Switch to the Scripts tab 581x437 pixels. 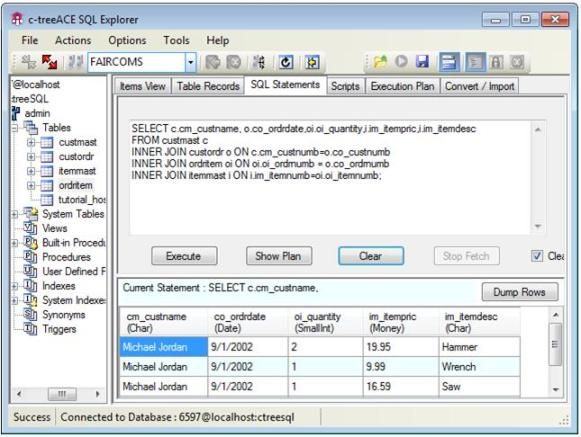(345, 86)
